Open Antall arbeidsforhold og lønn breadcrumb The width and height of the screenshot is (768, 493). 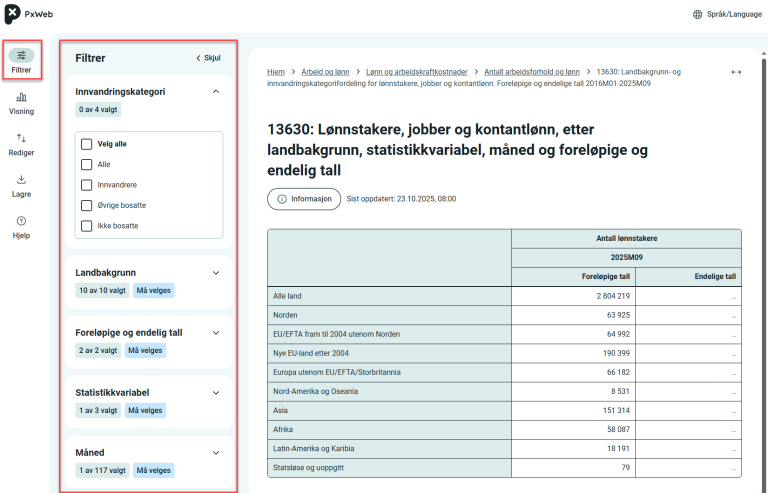[532, 72]
